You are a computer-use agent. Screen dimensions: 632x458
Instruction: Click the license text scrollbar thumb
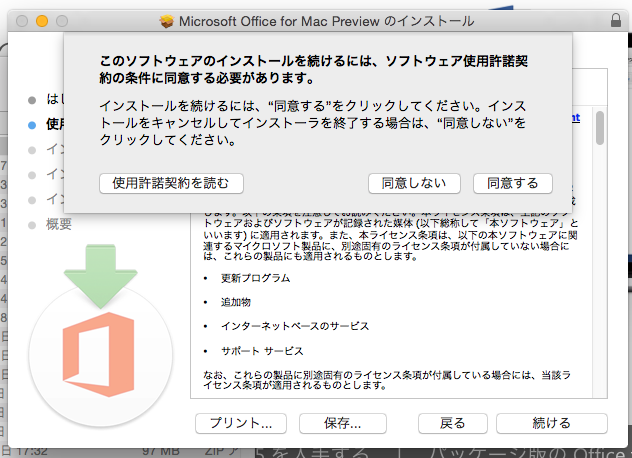point(600,127)
